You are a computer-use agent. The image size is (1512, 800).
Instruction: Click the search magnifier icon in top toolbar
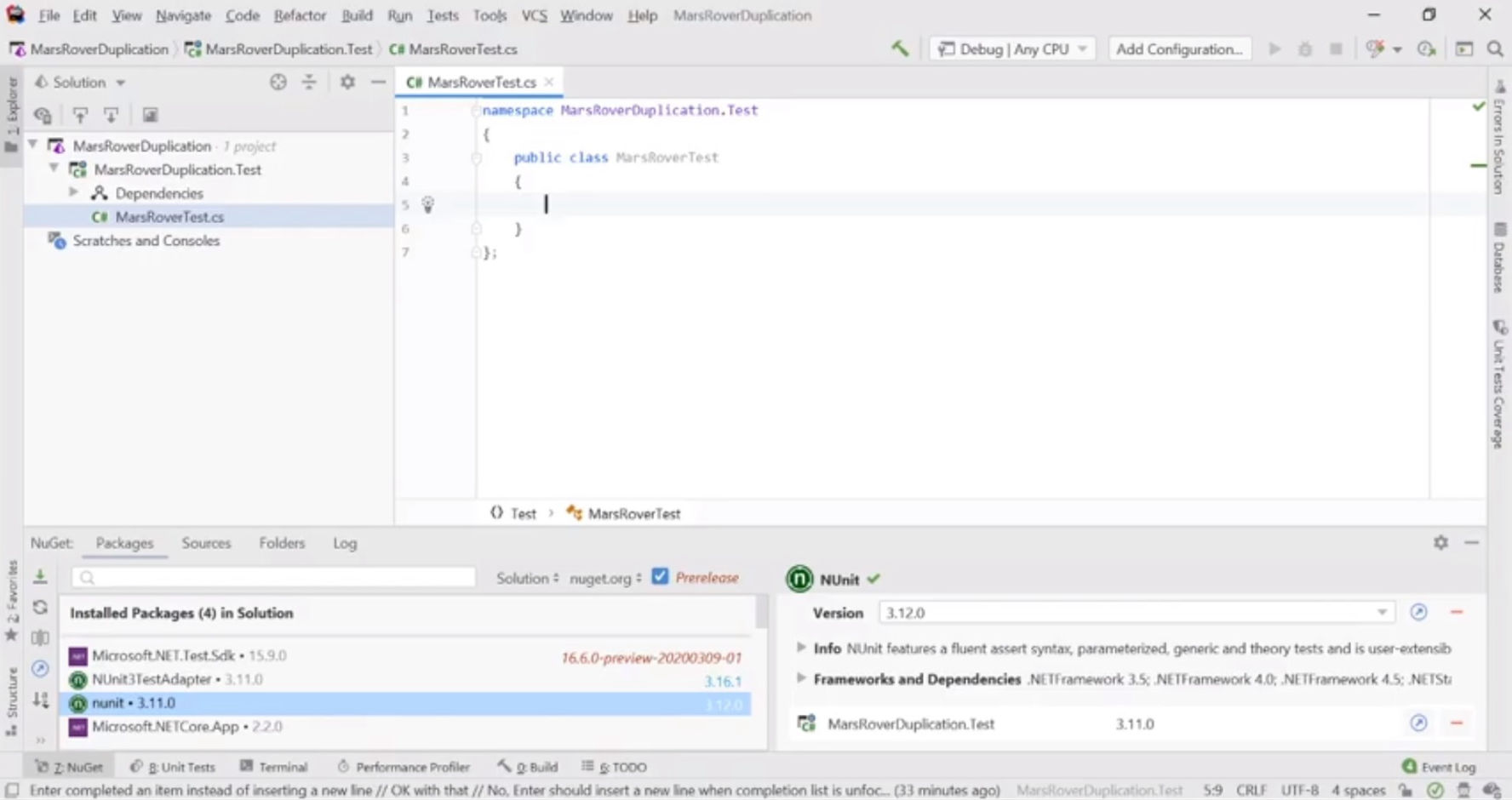1495,49
